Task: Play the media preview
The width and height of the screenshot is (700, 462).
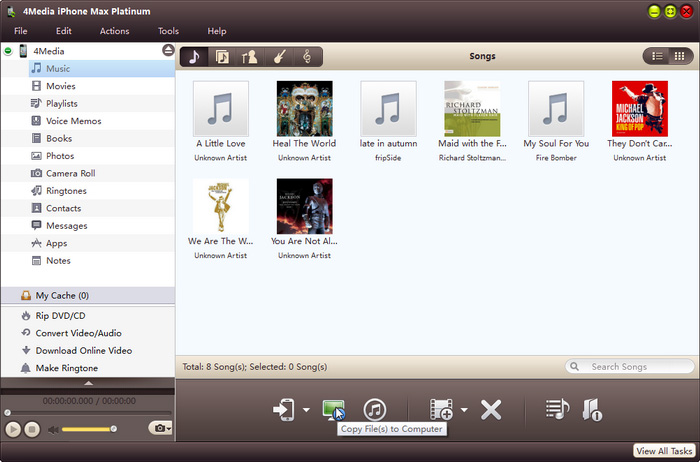Action: click(x=12, y=429)
